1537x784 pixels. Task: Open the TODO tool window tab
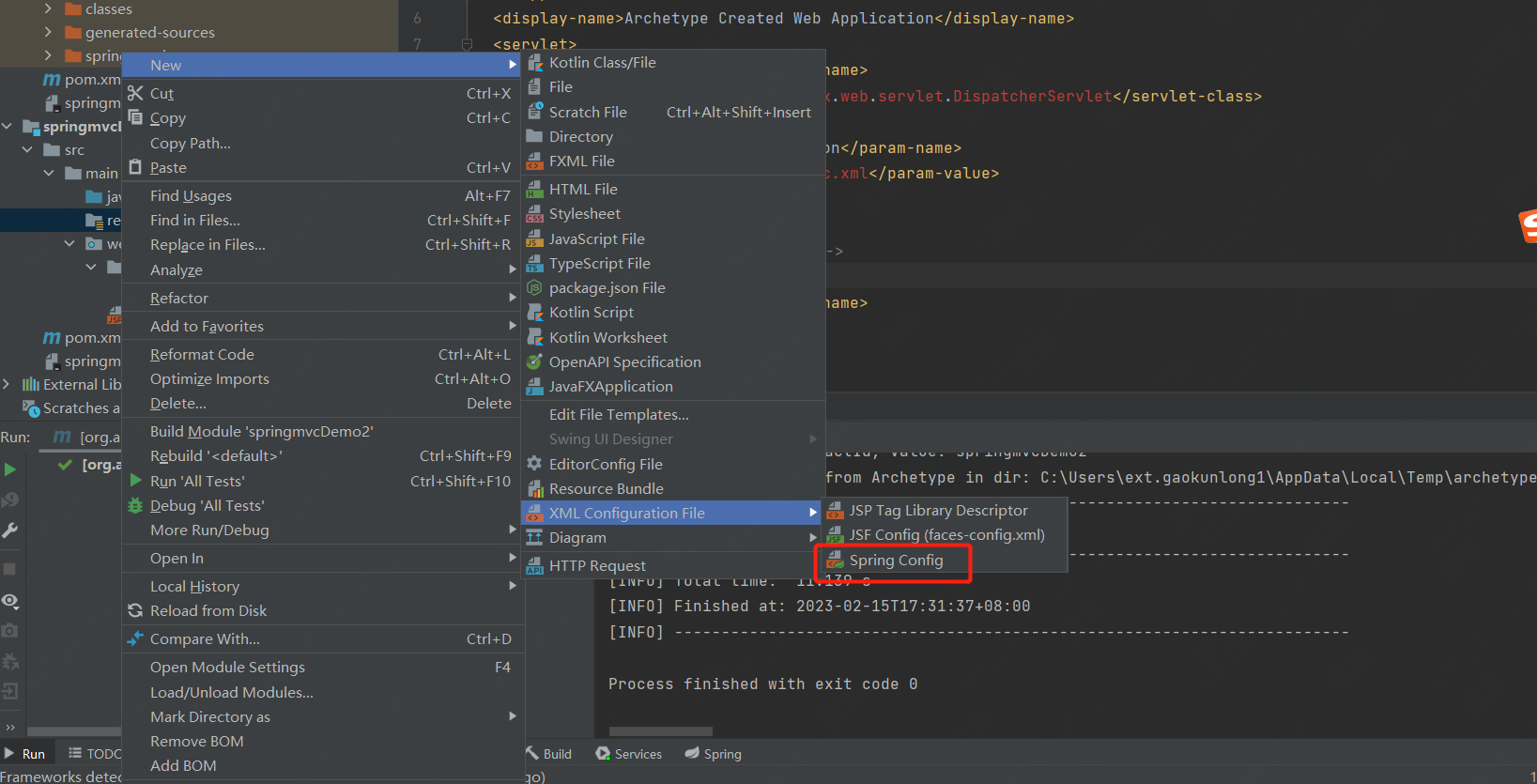pyautogui.click(x=95, y=754)
